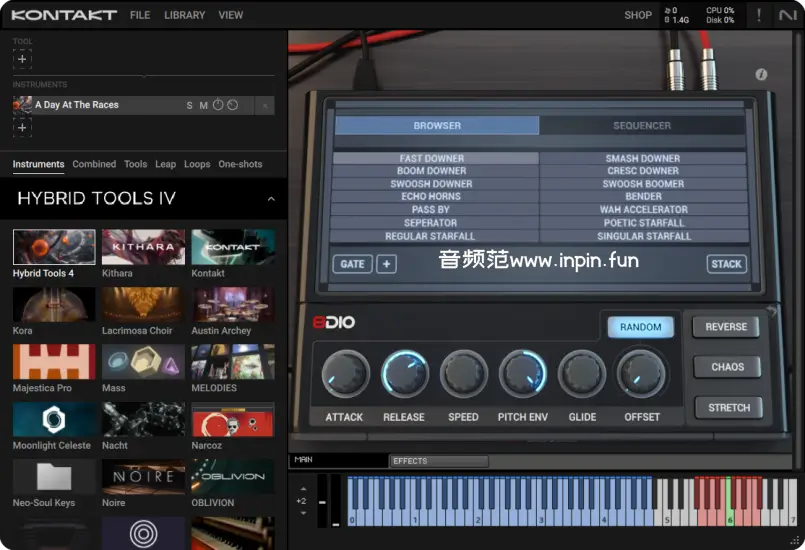Click the SPEED knob
Viewport: 805px width, 550px height.
click(464, 374)
